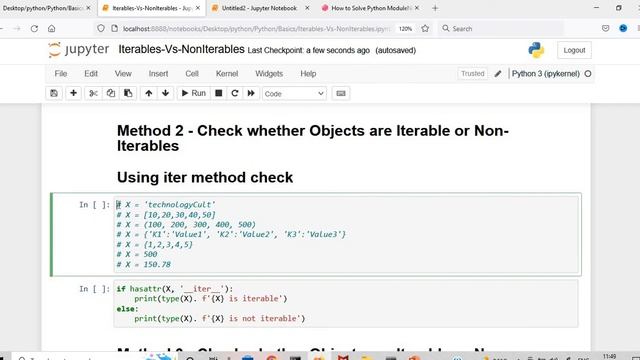Image resolution: width=640 pixels, height=360 pixels.
Task: Rename notebook title Iterables-Vs-NonIterables
Action: pos(181,49)
